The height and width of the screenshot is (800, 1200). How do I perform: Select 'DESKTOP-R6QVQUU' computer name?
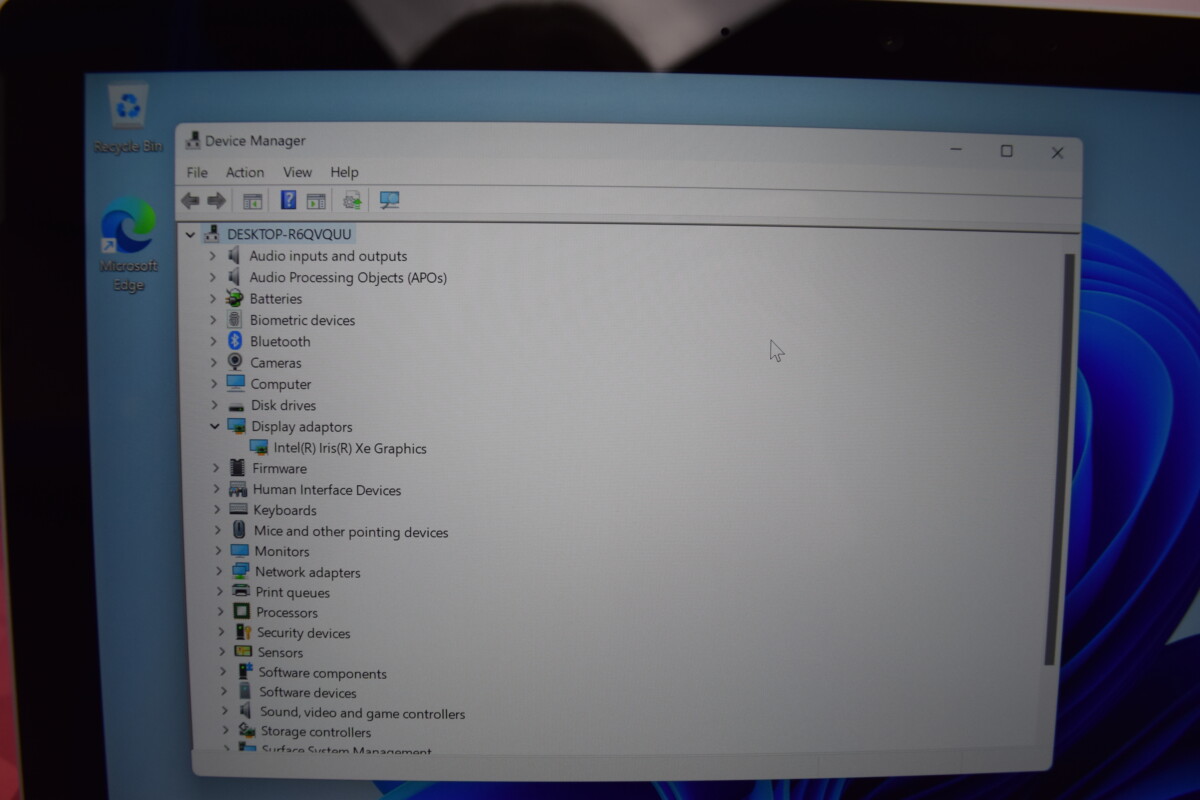[x=289, y=234]
